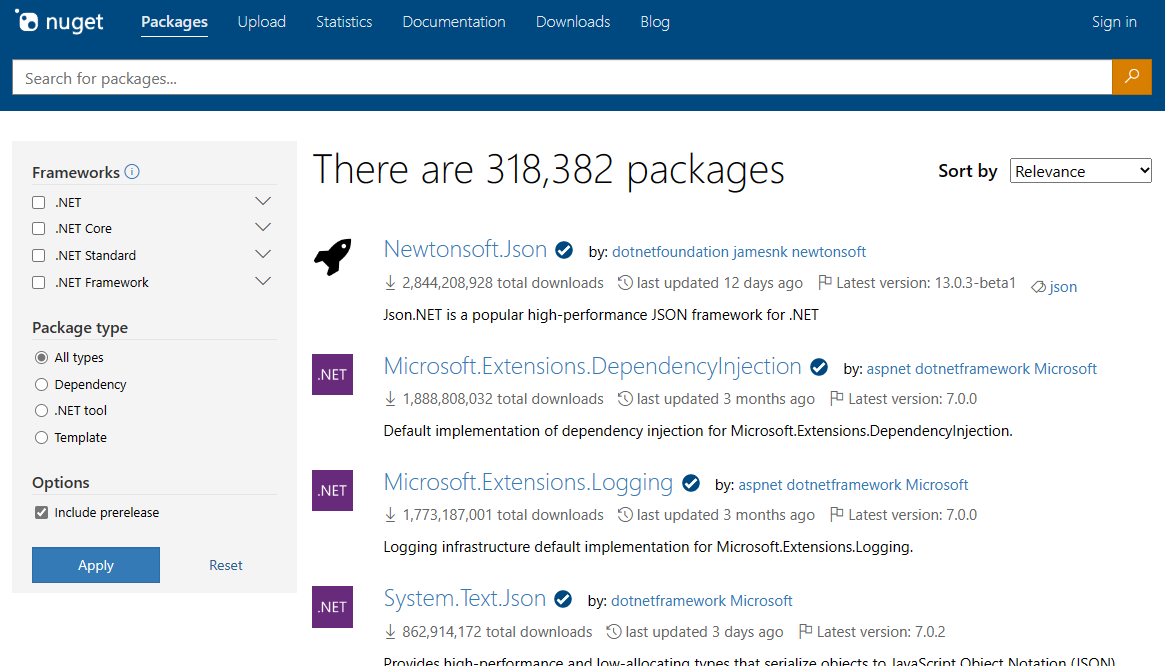Click the json tag link

[1063, 287]
